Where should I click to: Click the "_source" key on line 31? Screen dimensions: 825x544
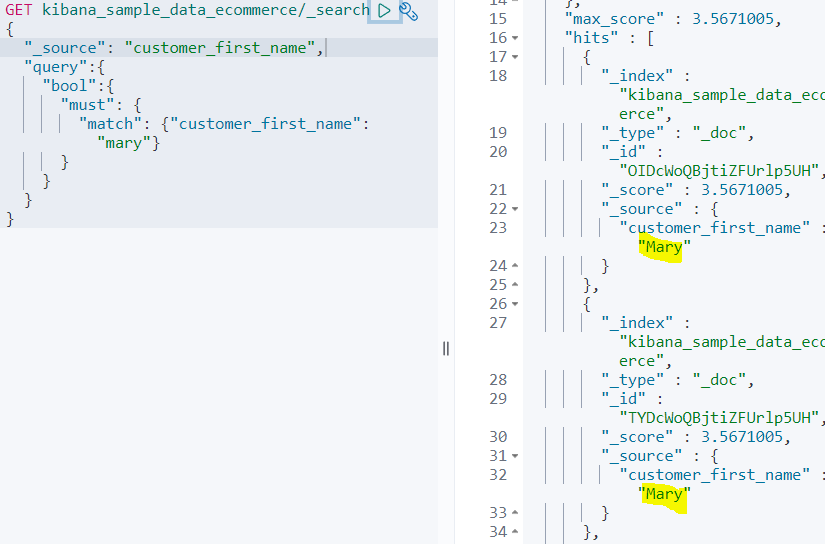click(x=642, y=456)
